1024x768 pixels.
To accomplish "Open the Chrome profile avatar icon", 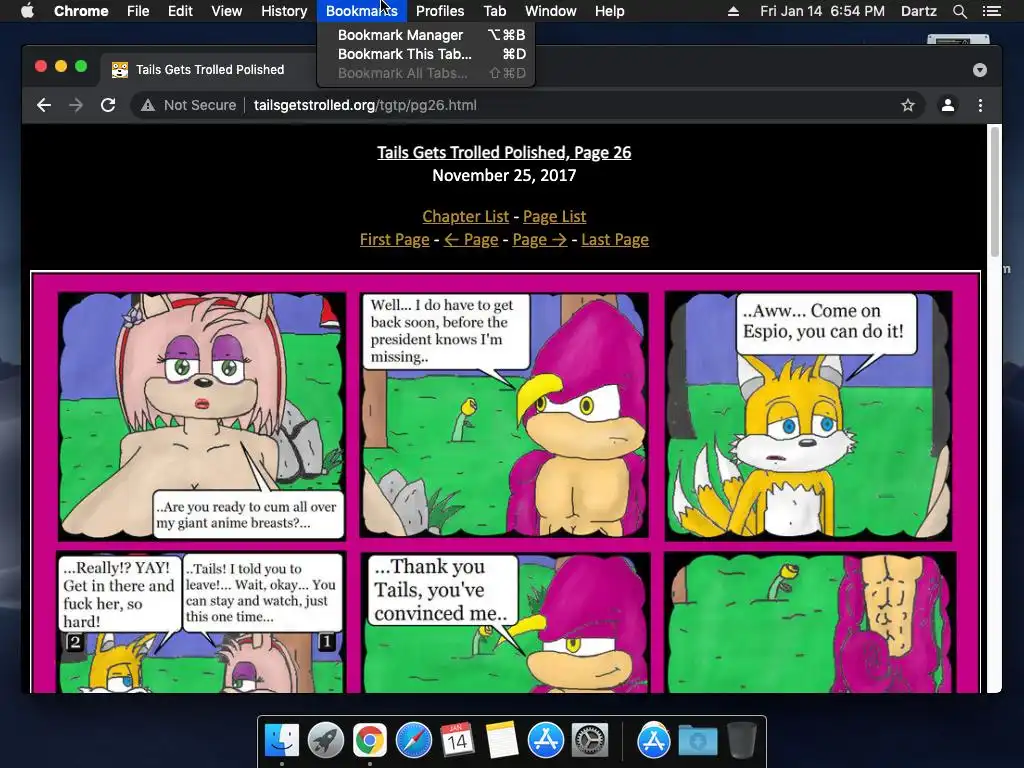I will point(948,105).
